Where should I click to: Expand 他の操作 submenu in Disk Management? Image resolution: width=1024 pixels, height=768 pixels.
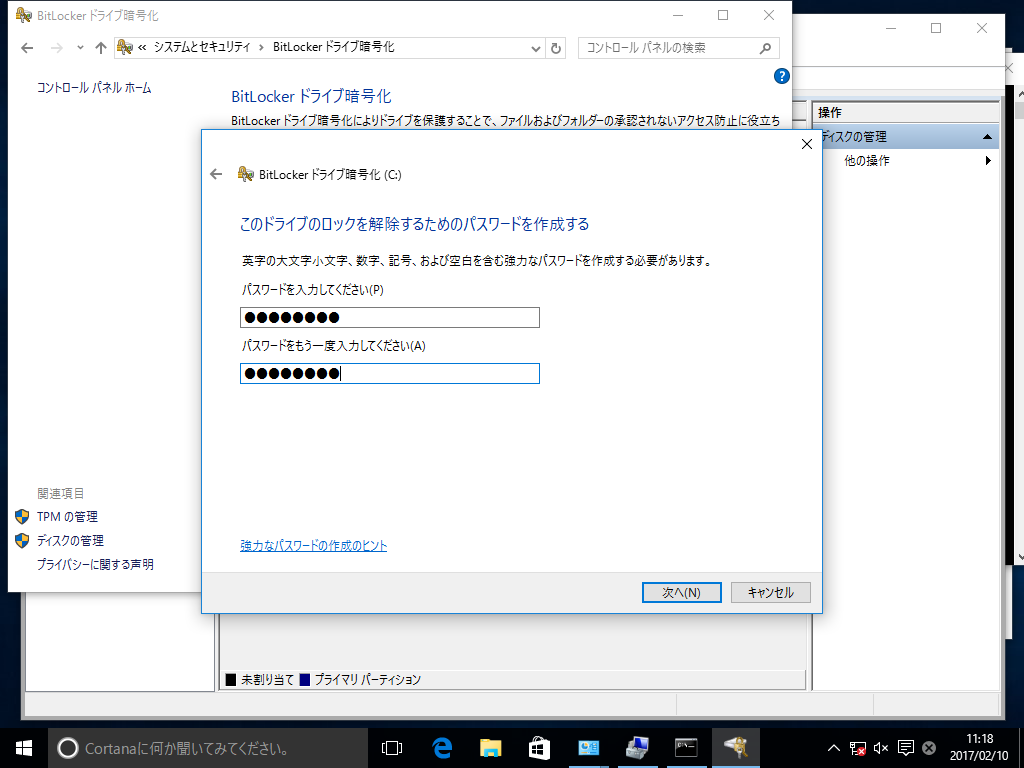988,161
